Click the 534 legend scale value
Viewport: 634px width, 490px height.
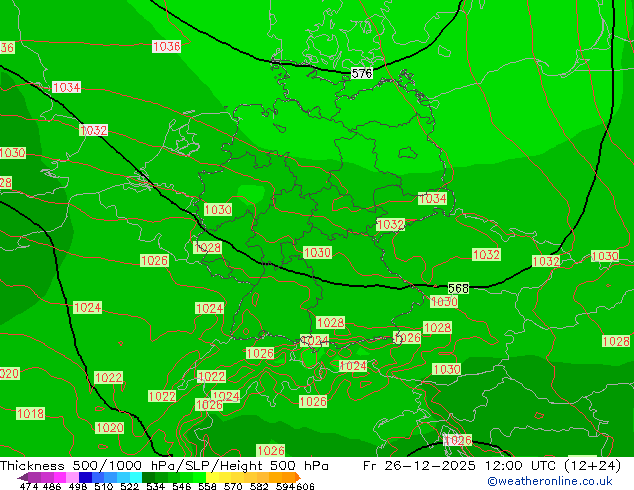click(x=155, y=486)
